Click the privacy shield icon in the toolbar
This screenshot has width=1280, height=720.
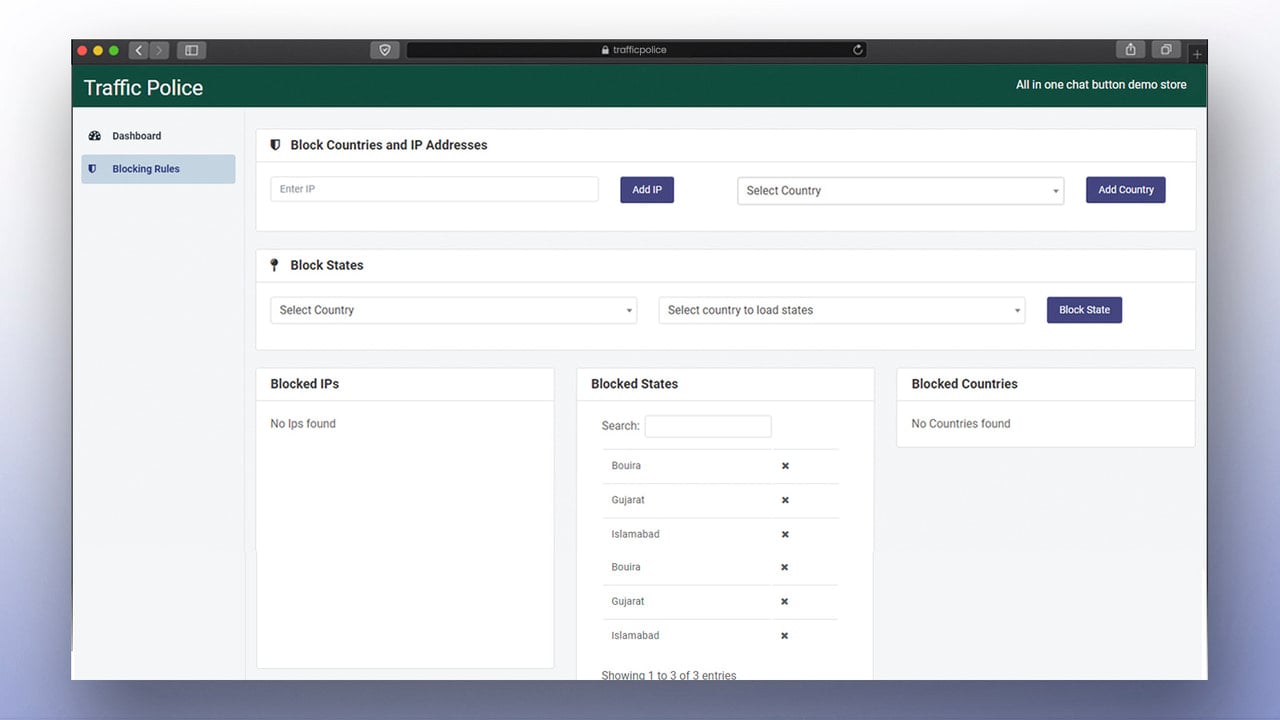(x=385, y=50)
